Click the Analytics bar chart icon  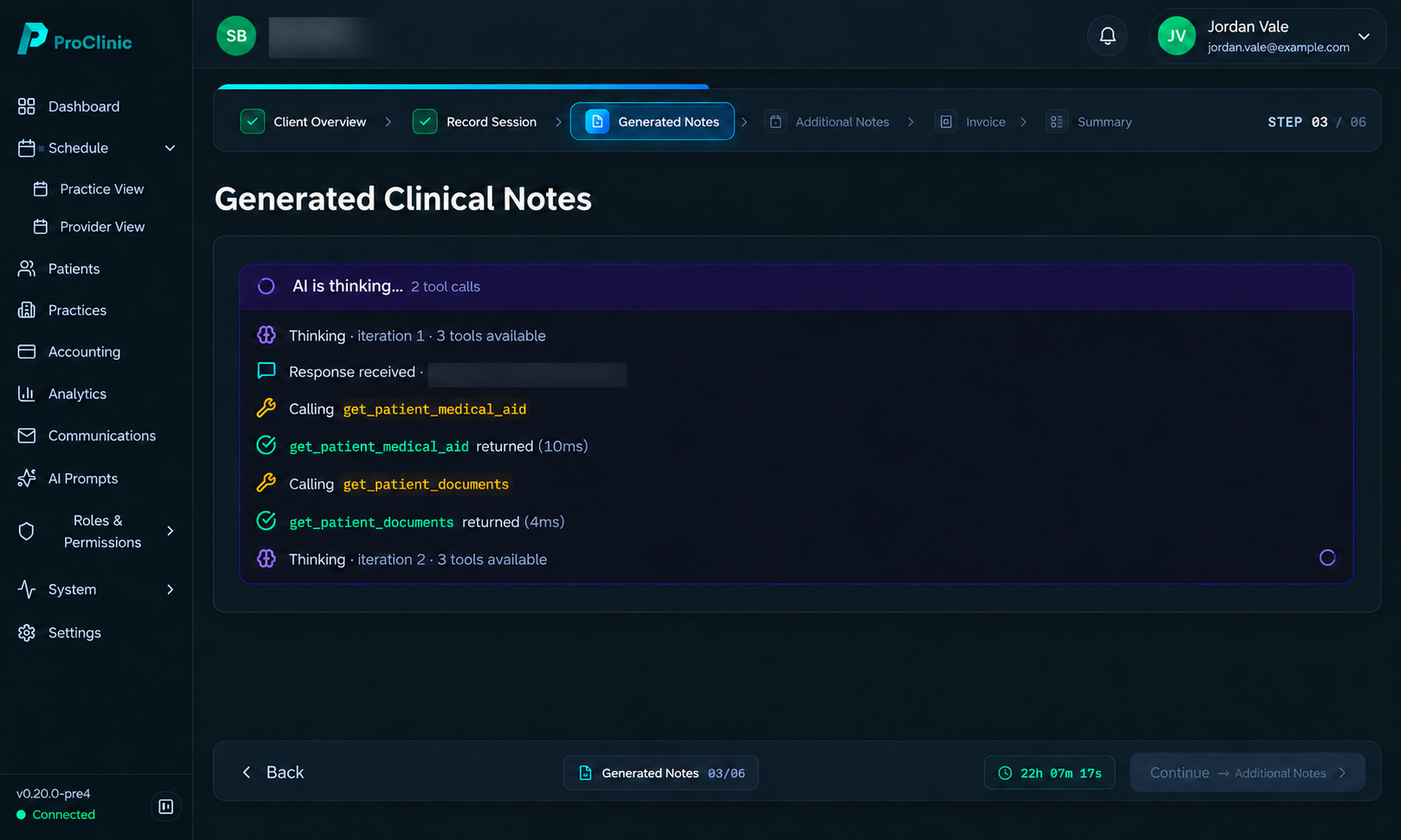[x=27, y=394]
